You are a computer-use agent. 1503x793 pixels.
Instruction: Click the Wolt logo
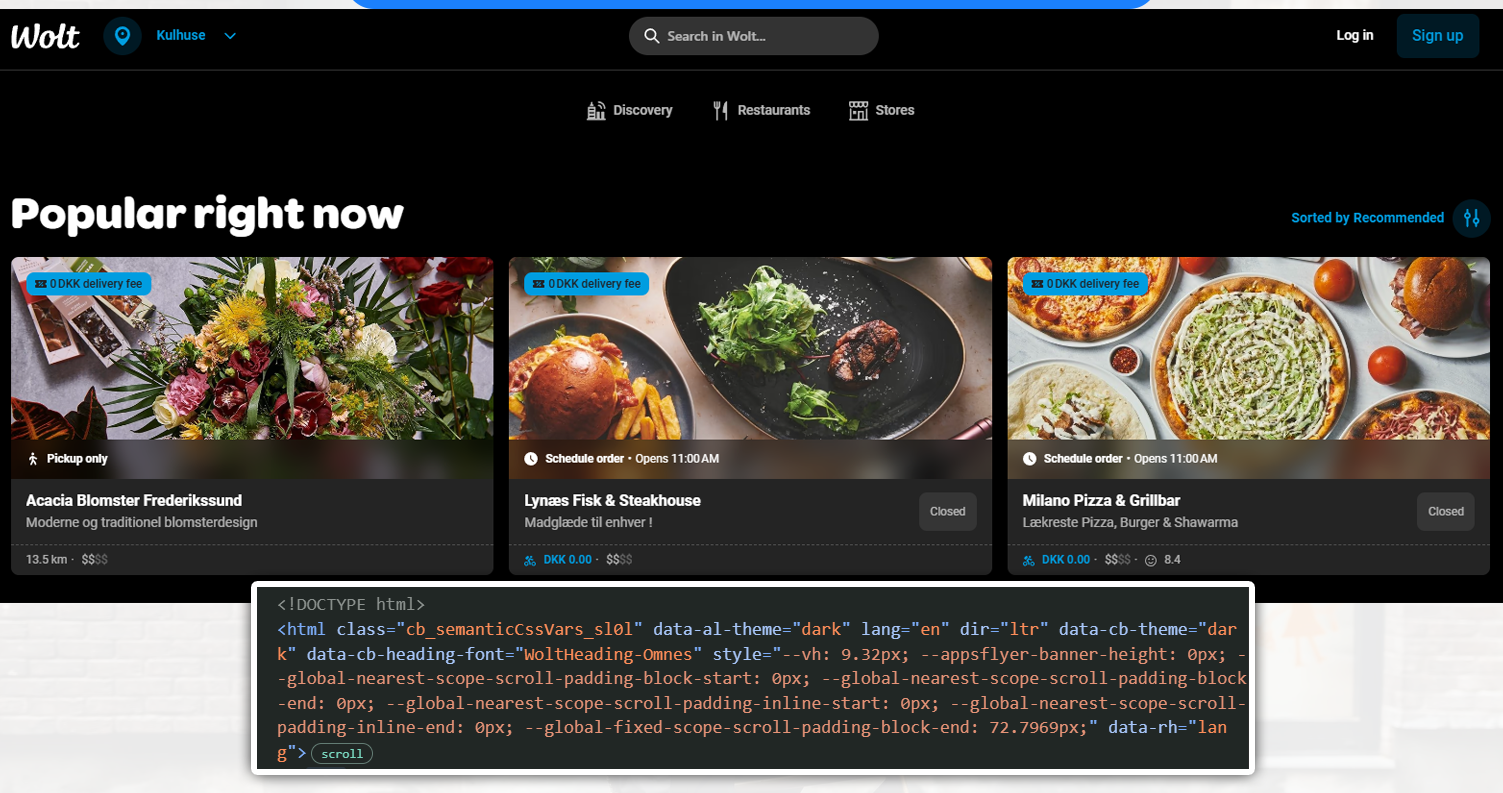tap(45, 36)
